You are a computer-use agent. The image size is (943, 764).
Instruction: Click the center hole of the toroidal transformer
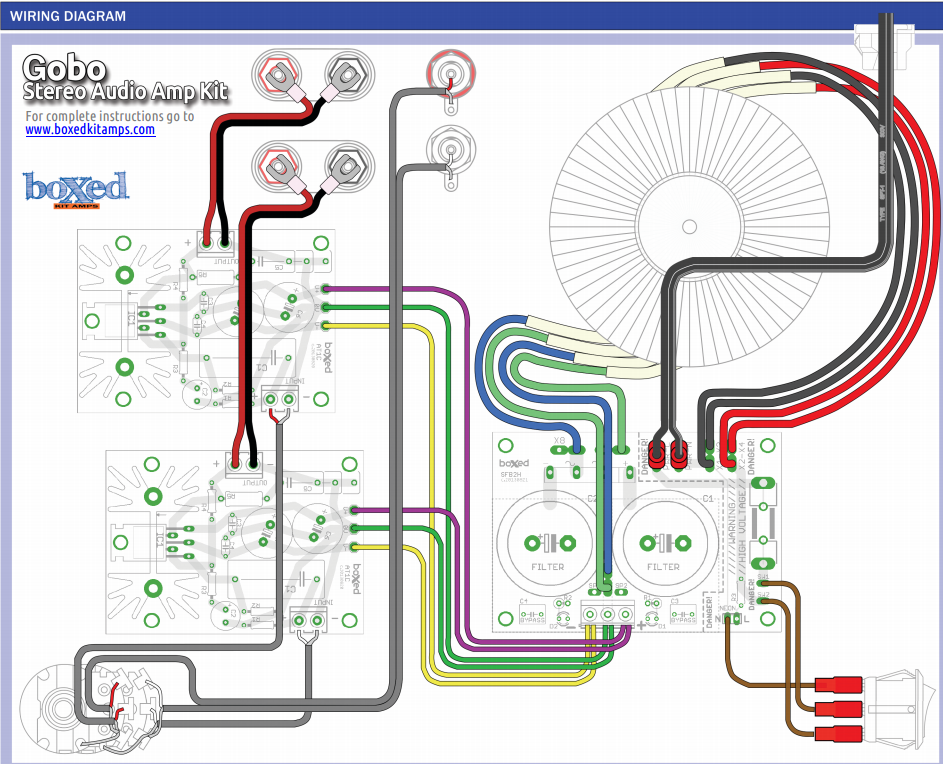[689, 227]
